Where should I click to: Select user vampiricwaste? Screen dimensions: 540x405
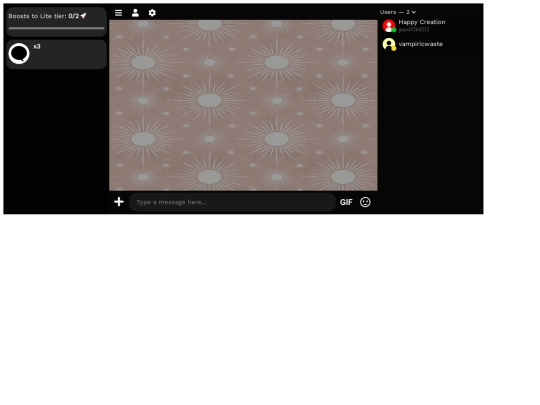[x=421, y=44]
